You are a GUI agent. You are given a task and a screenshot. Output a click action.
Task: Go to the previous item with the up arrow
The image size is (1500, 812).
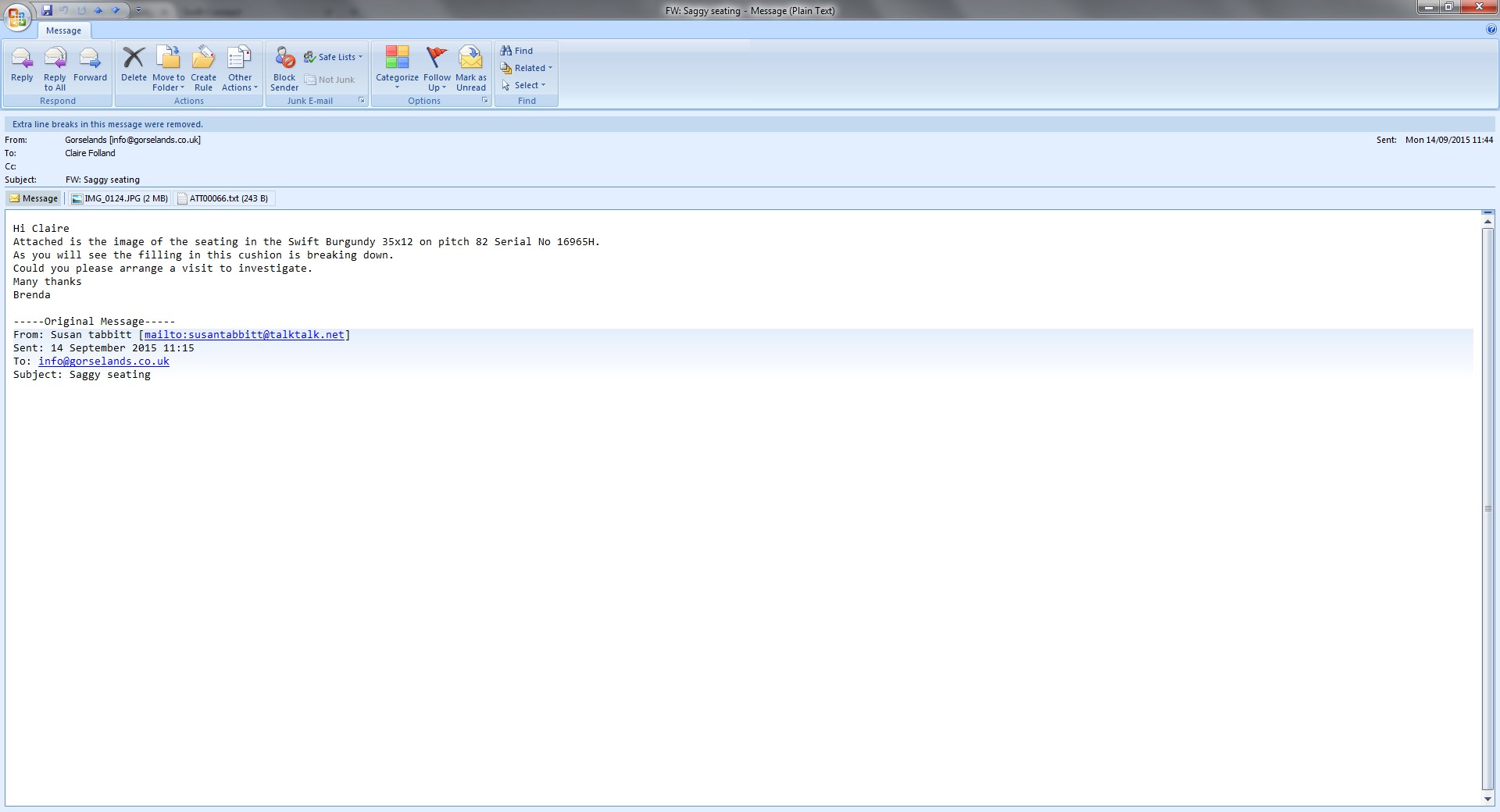point(98,10)
